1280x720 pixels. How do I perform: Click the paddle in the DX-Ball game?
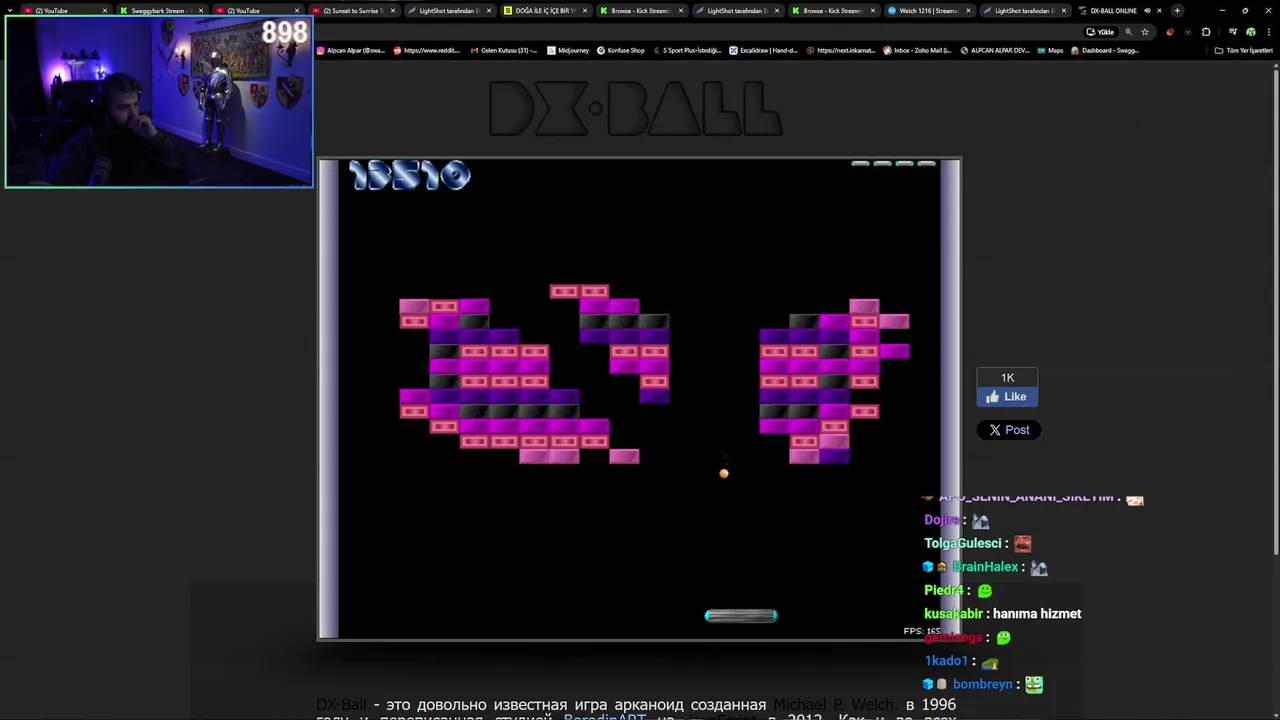(741, 616)
